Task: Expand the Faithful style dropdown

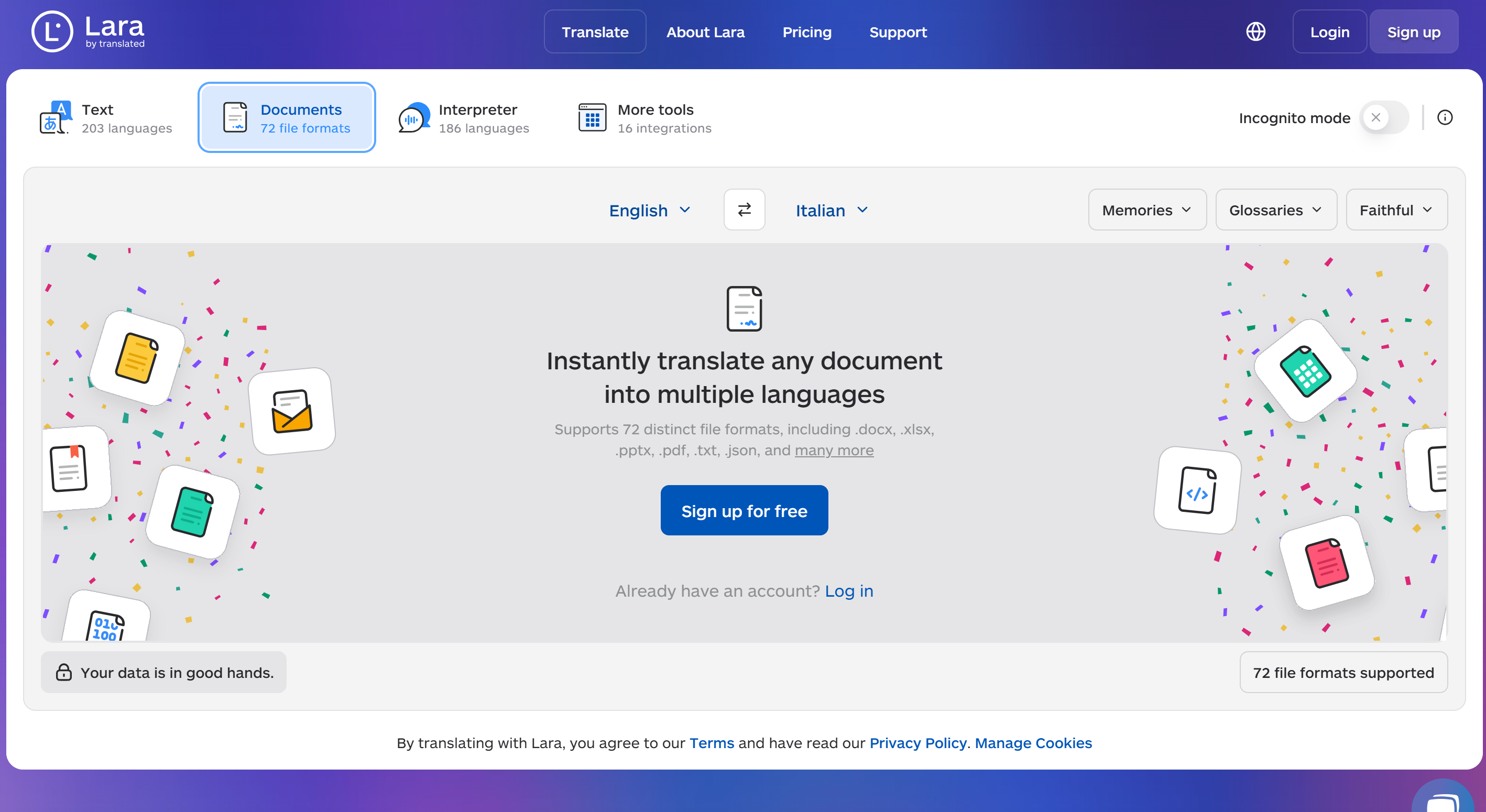Action: coord(1396,210)
